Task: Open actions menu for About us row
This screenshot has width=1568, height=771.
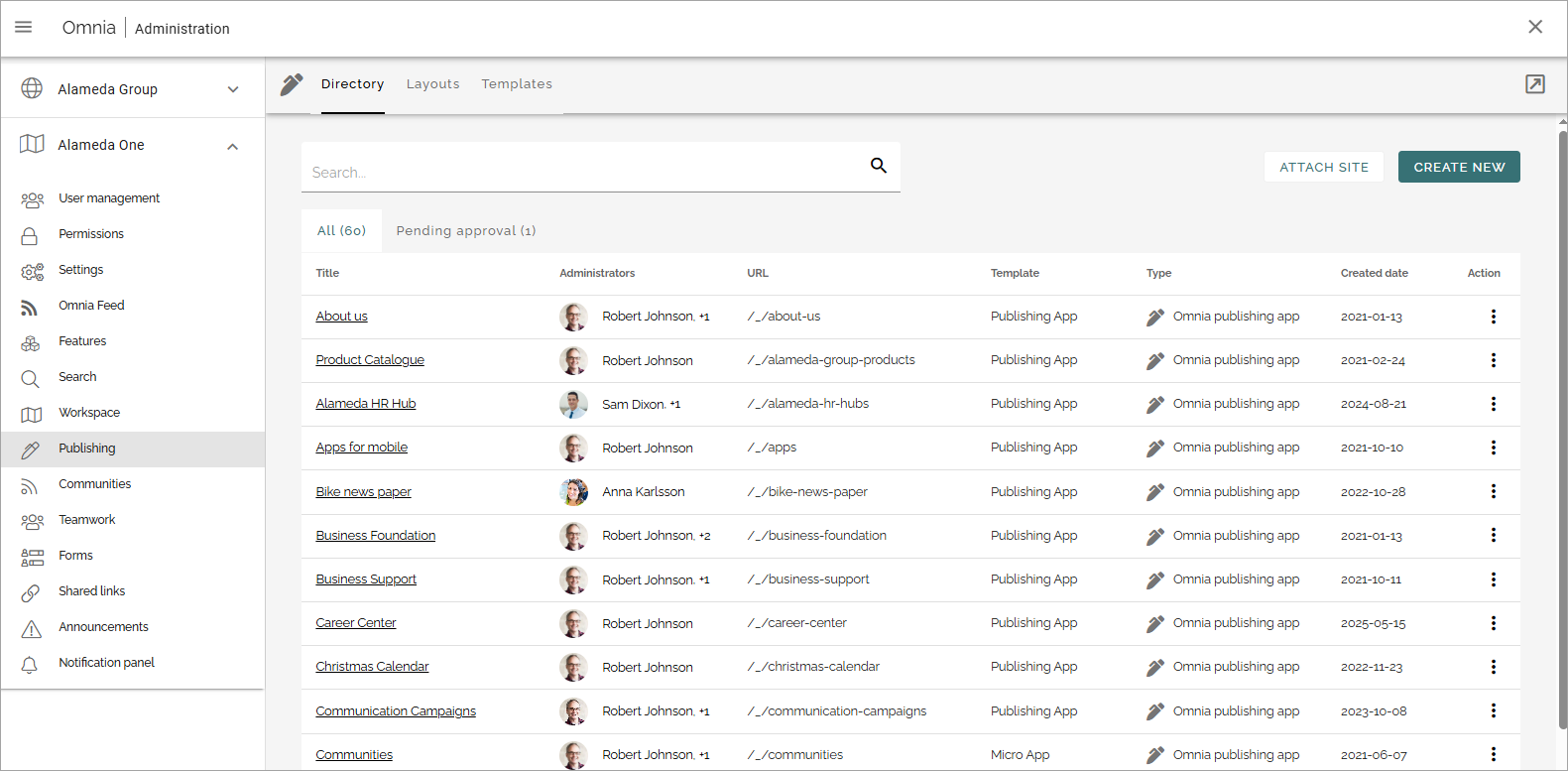Action: [x=1493, y=317]
